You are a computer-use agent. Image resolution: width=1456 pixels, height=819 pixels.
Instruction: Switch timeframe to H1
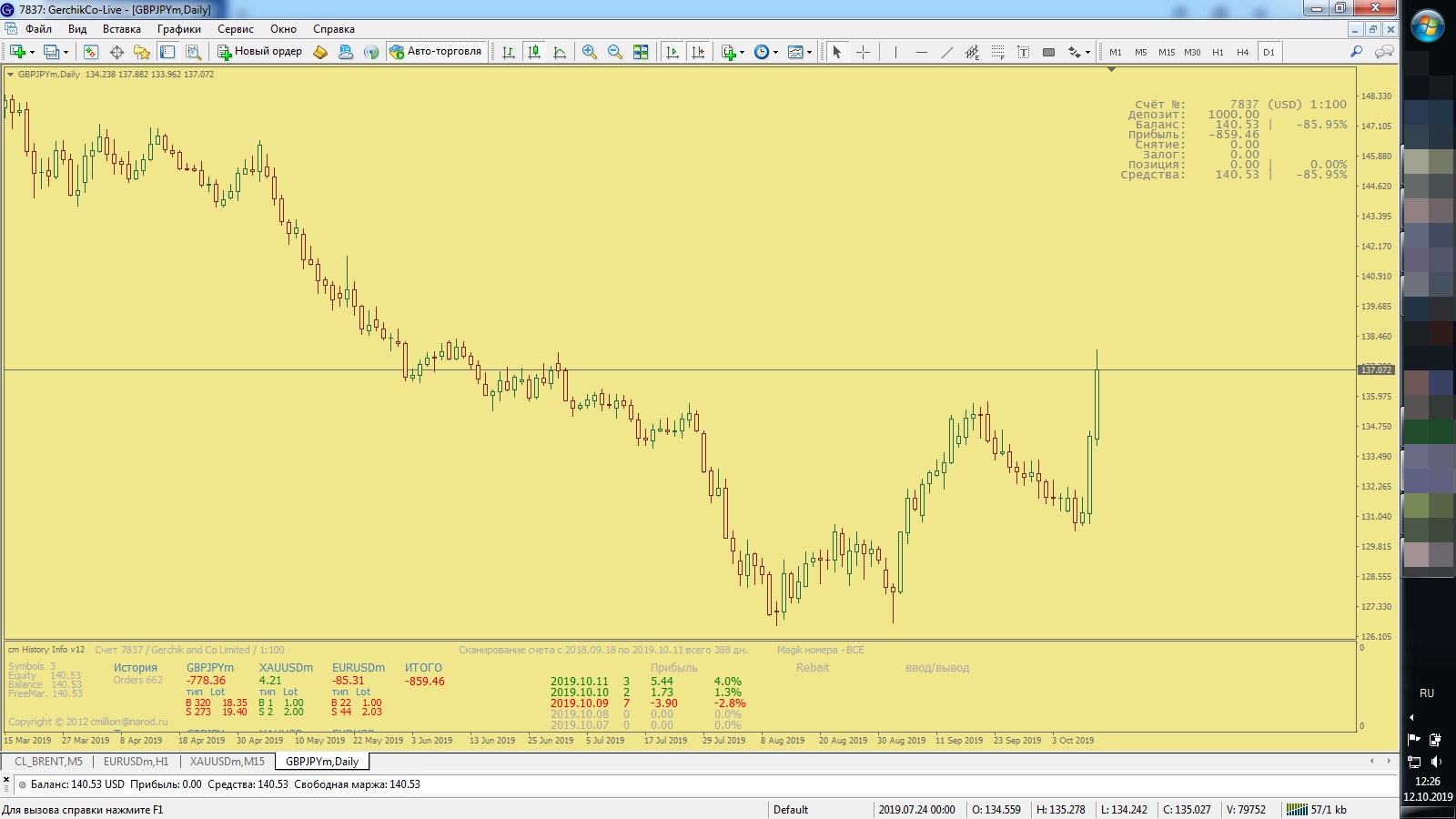pyautogui.click(x=1218, y=52)
